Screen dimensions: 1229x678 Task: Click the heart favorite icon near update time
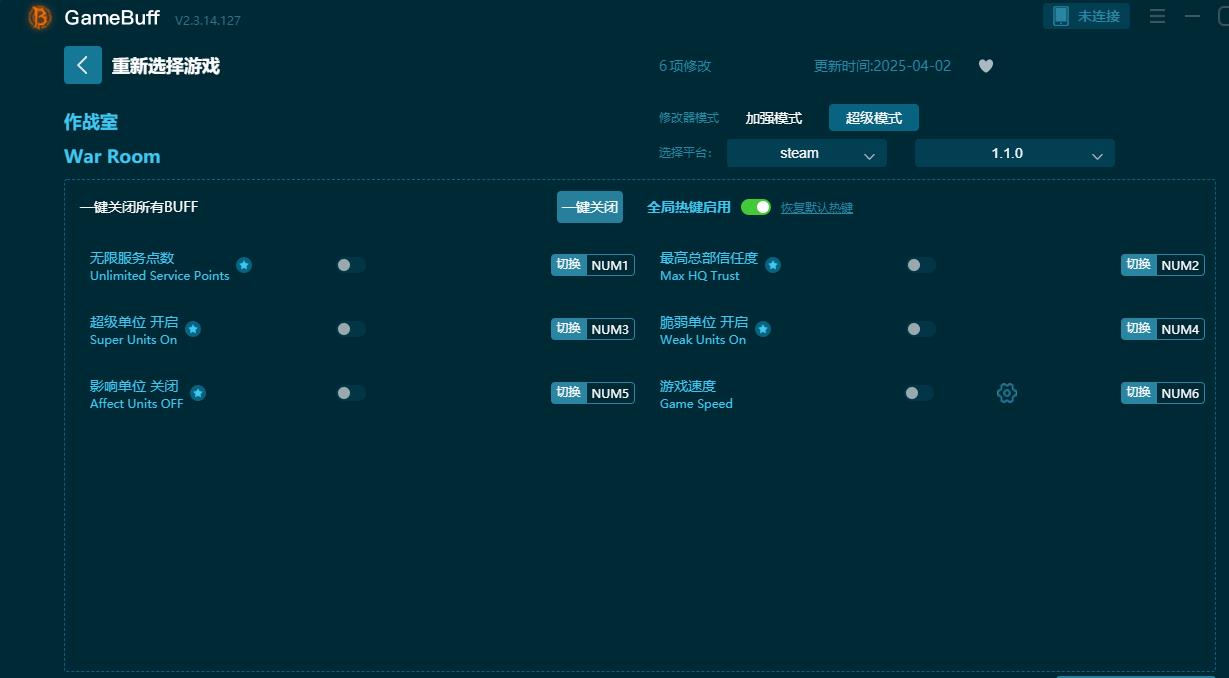(x=985, y=65)
